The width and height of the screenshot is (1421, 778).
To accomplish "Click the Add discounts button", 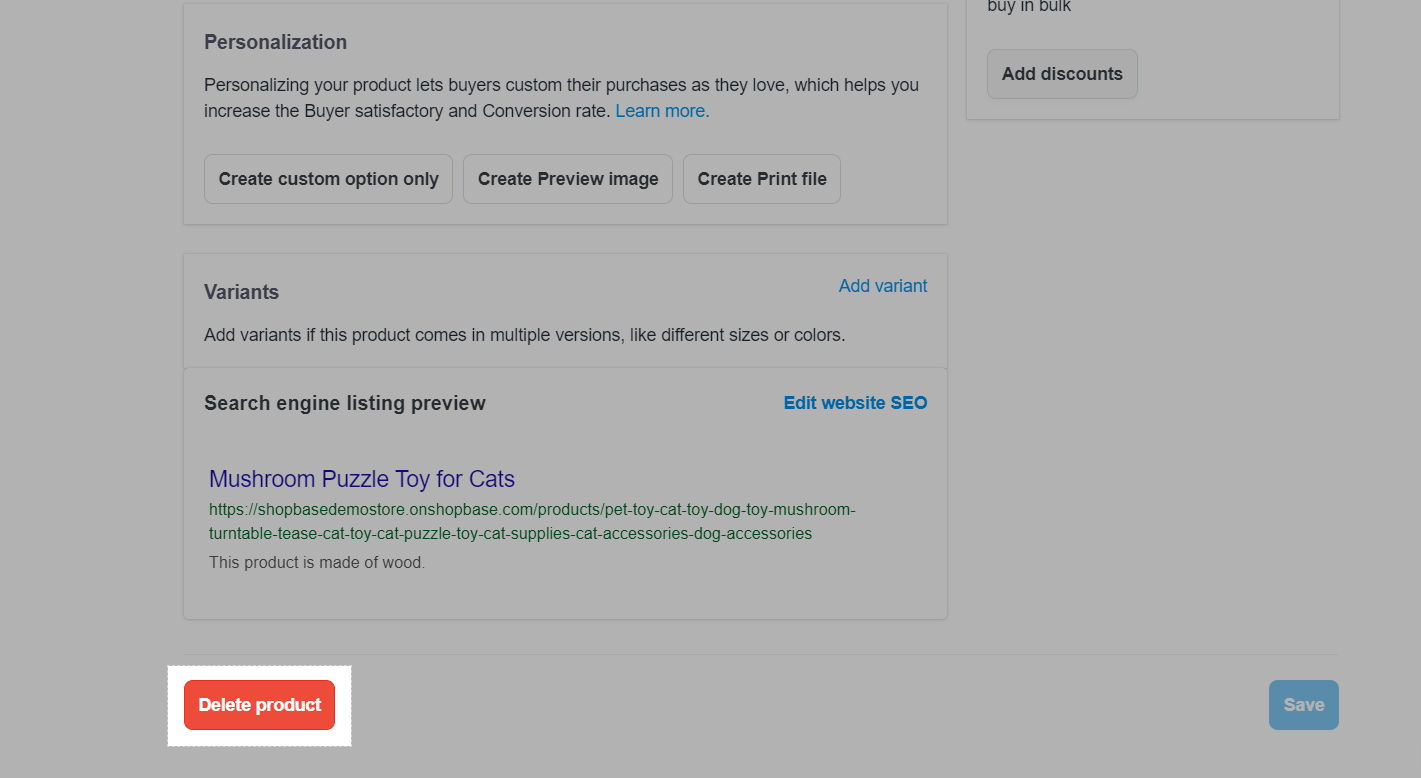I will (1062, 74).
